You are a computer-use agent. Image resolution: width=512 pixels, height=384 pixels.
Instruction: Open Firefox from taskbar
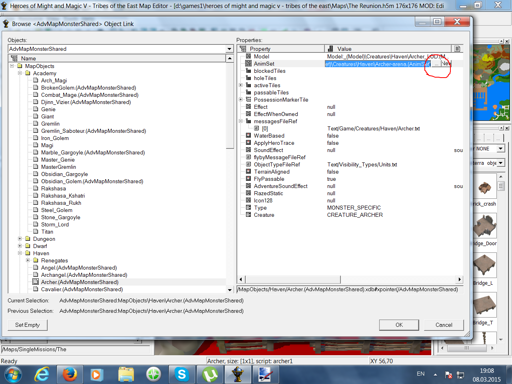tap(69, 375)
